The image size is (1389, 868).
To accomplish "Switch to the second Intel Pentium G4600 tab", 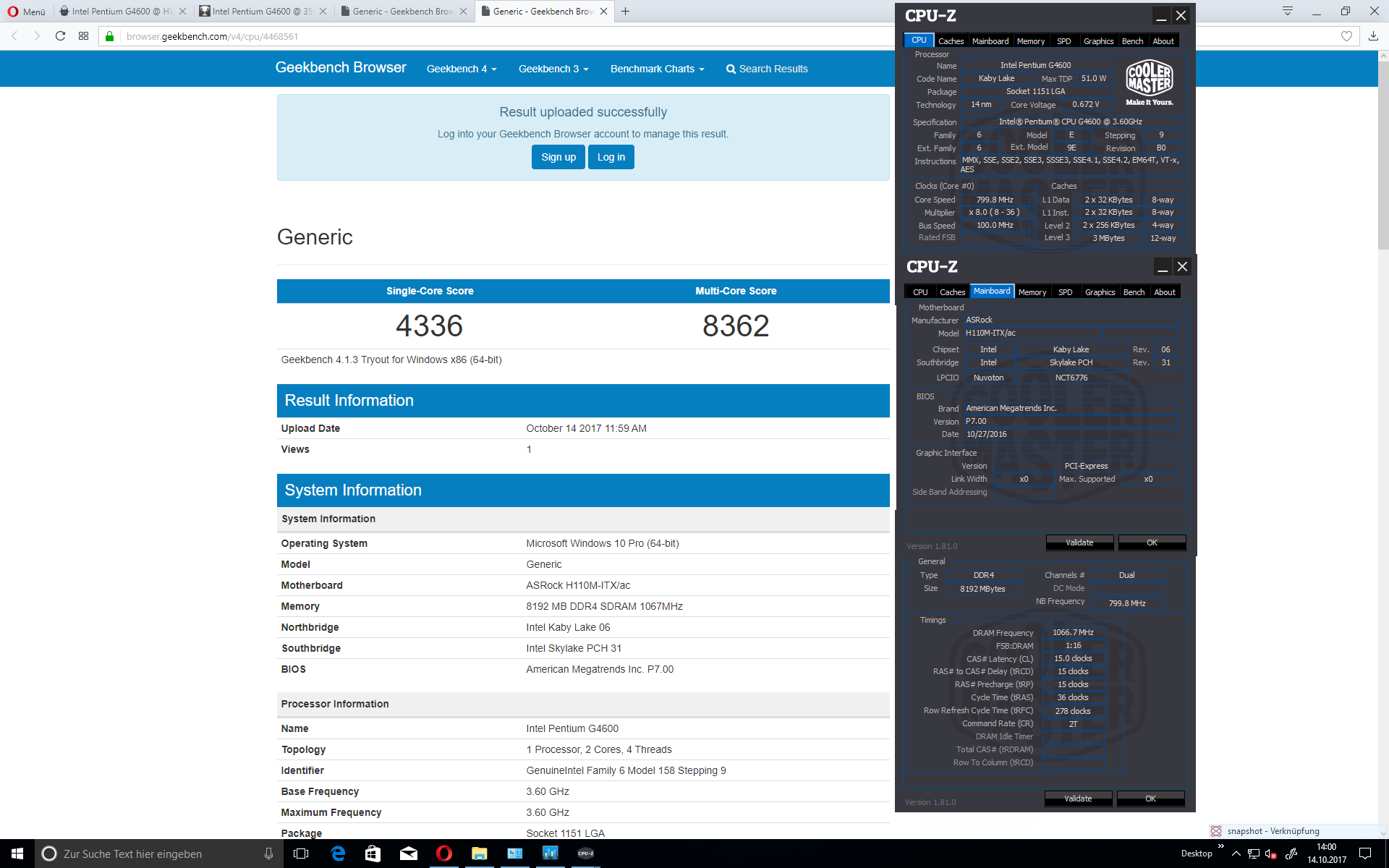I will [262, 11].
